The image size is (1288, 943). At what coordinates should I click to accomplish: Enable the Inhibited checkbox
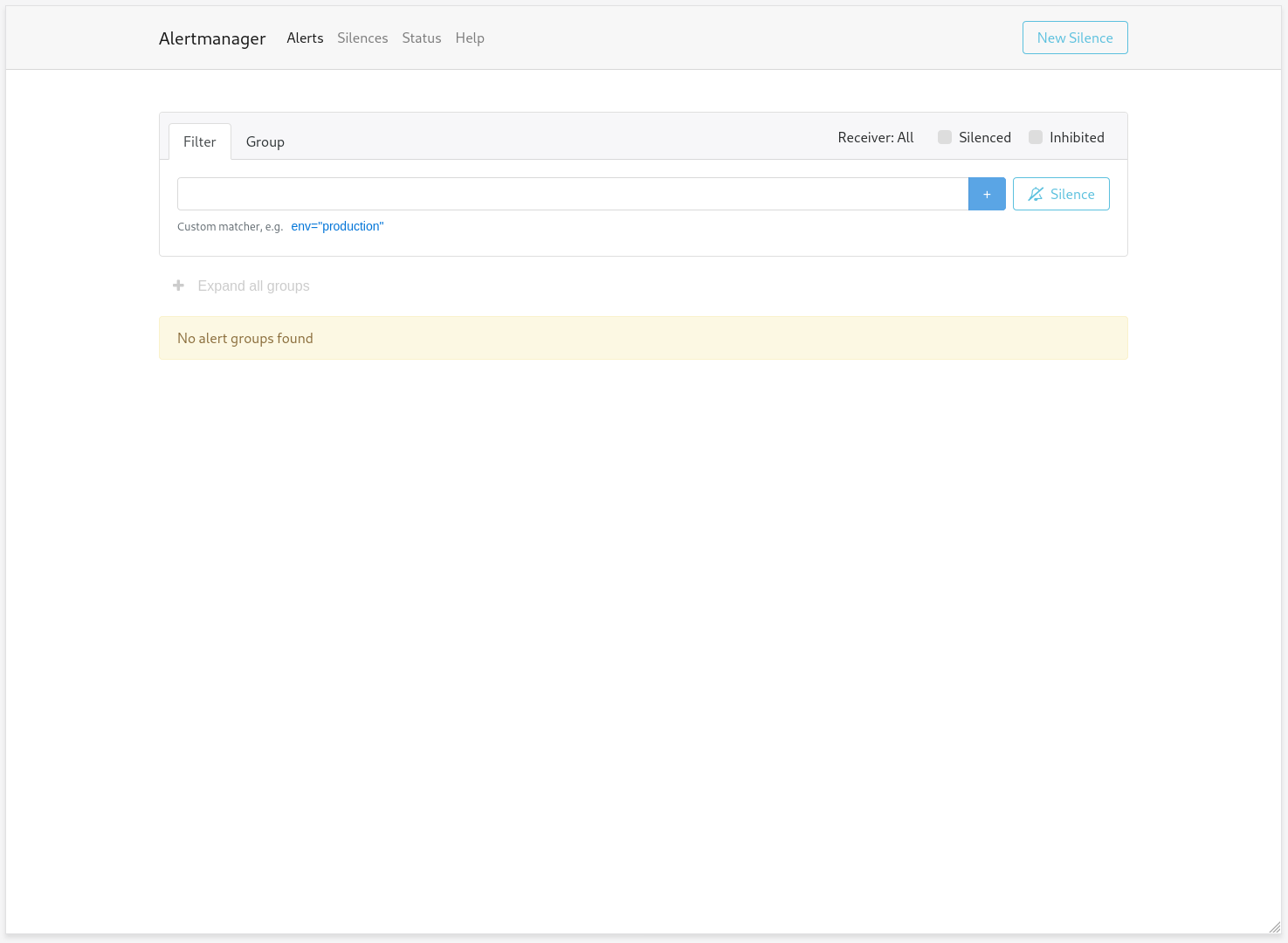(1036, 137)
